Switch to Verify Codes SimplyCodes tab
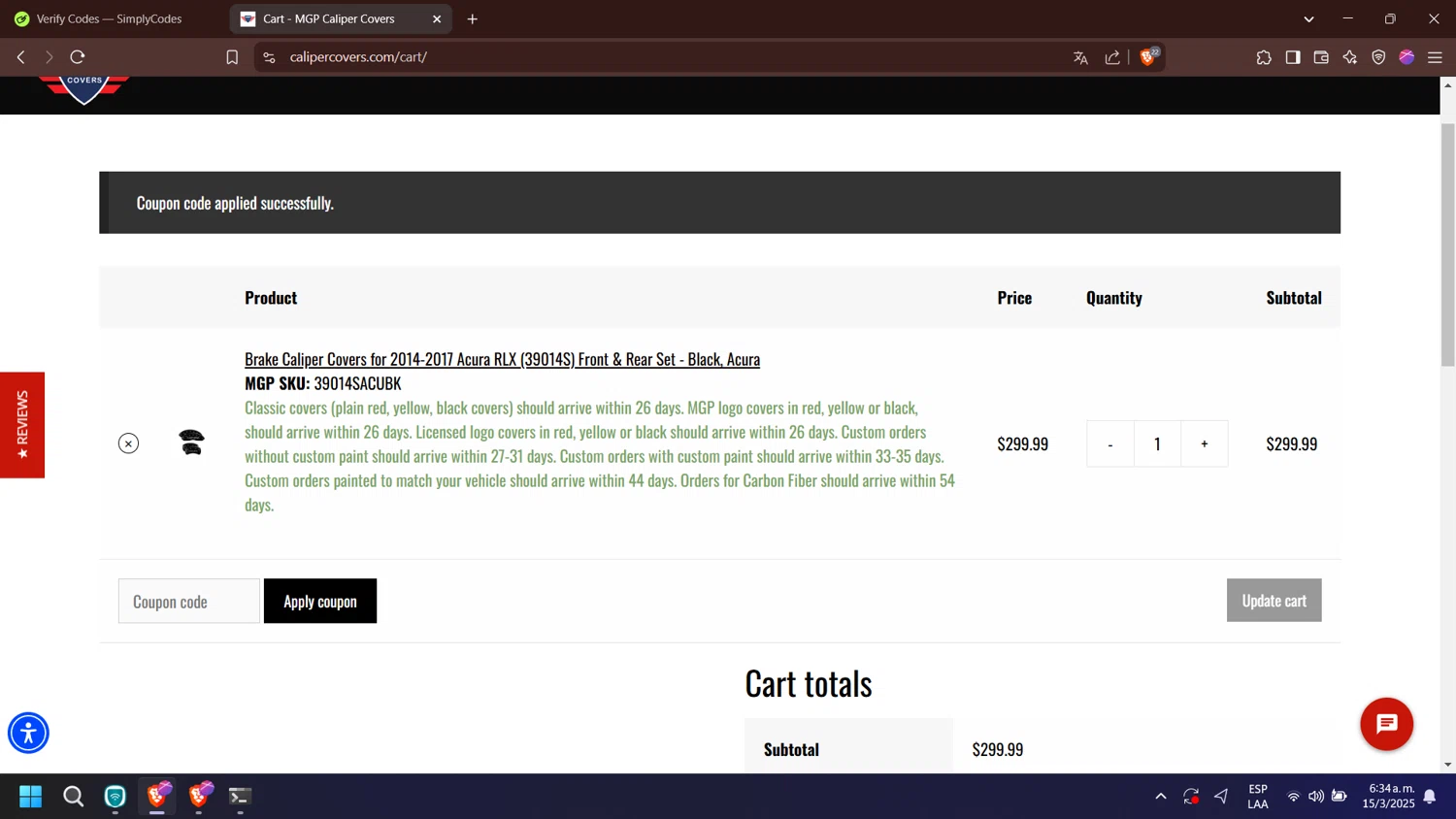Viewport: 1456px width, 819px height. (x=109, y=18)
